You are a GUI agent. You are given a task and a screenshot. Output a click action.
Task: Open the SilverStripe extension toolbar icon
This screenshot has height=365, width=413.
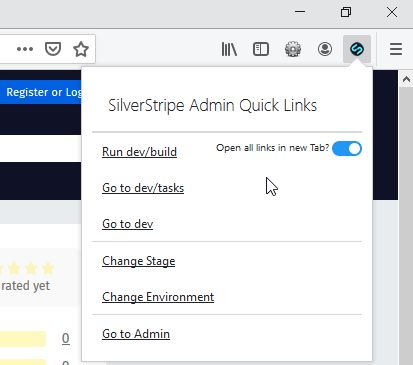[x=357, y=49]
